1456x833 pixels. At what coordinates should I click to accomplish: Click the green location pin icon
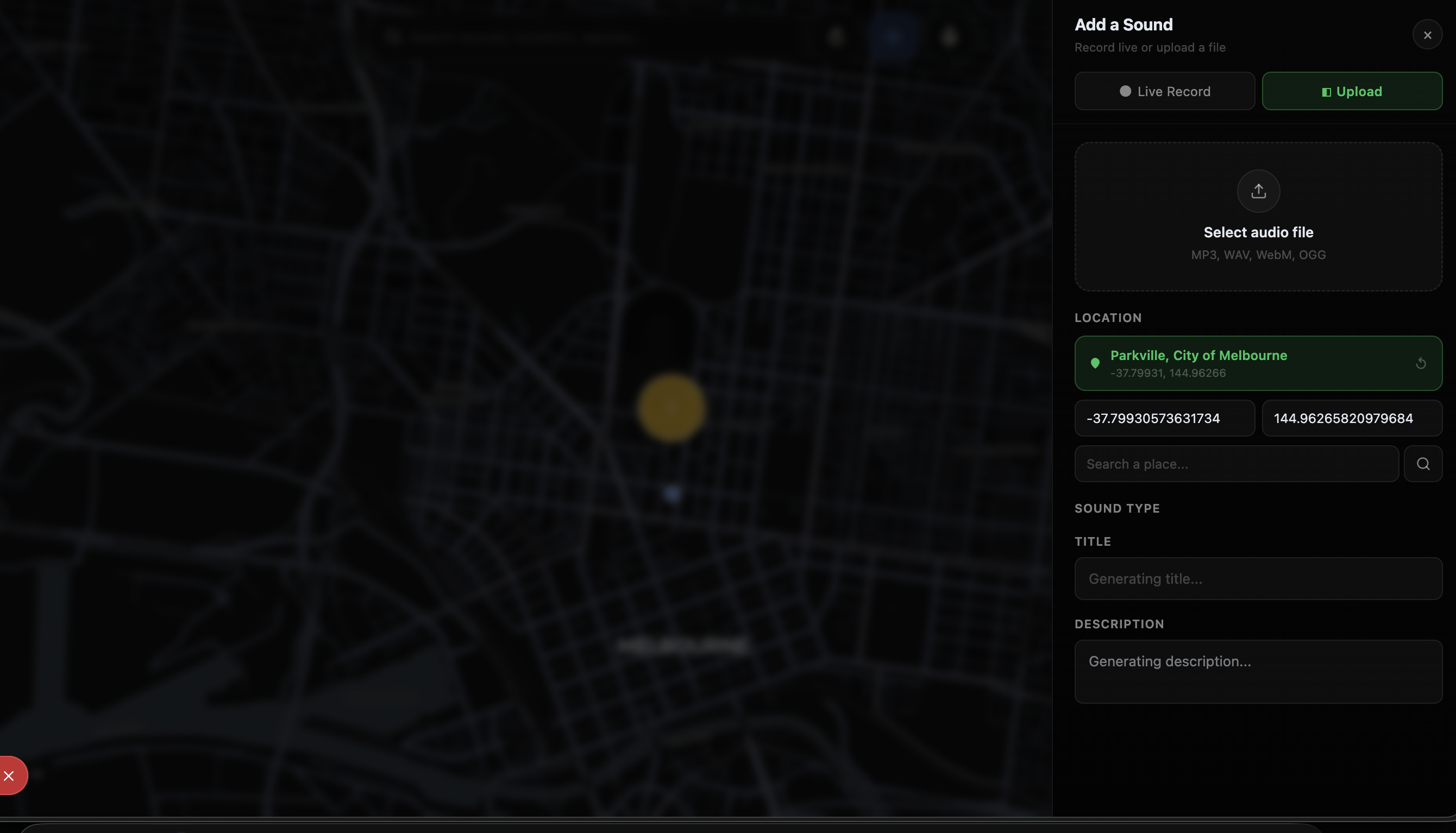[x=1094, y=363]
